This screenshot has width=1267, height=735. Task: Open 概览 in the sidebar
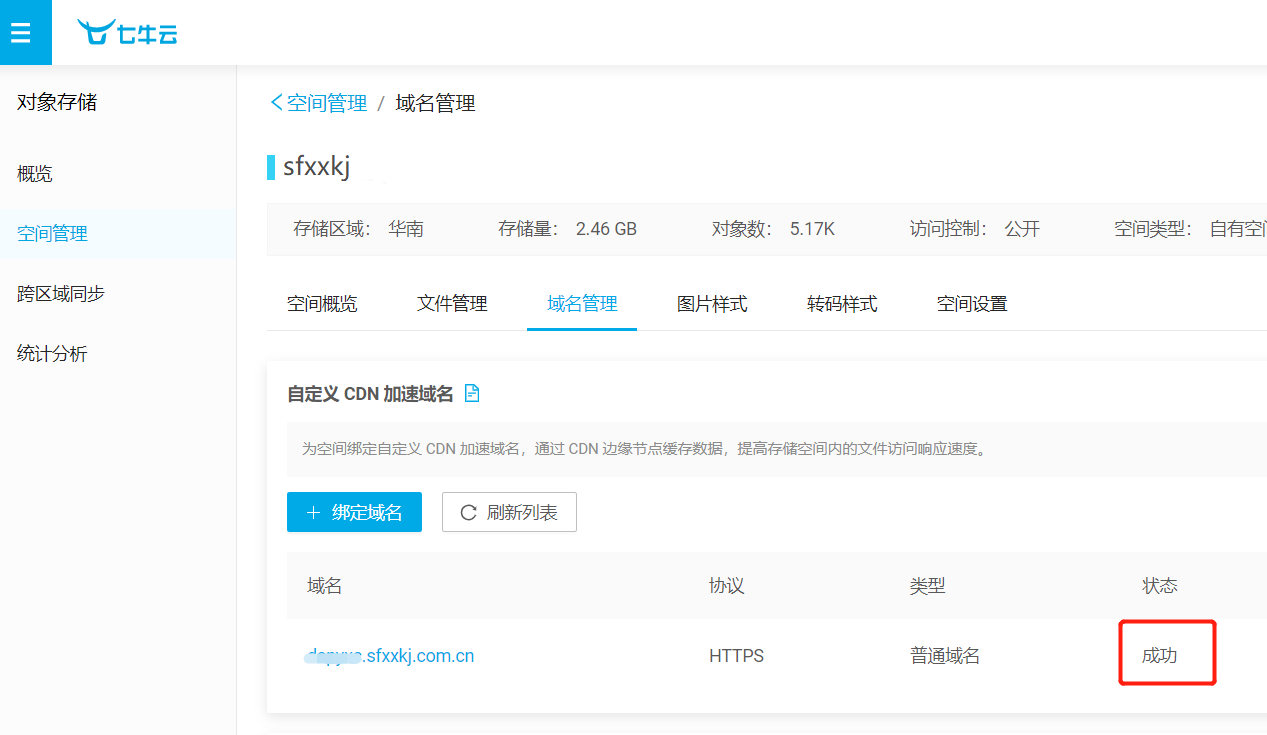tap(35, 174)
